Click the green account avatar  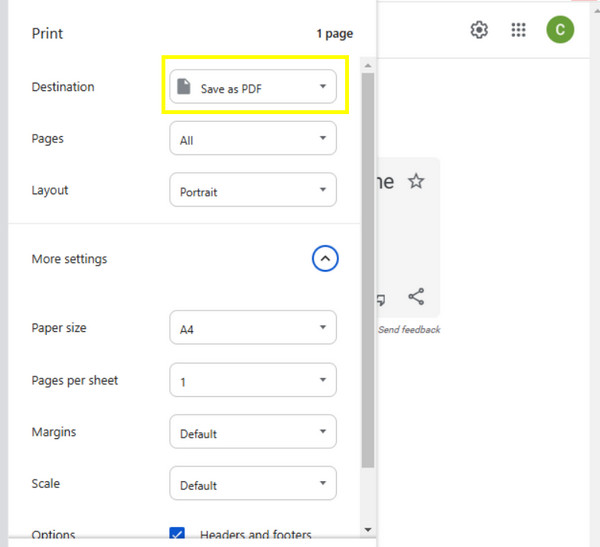(559, 30)
